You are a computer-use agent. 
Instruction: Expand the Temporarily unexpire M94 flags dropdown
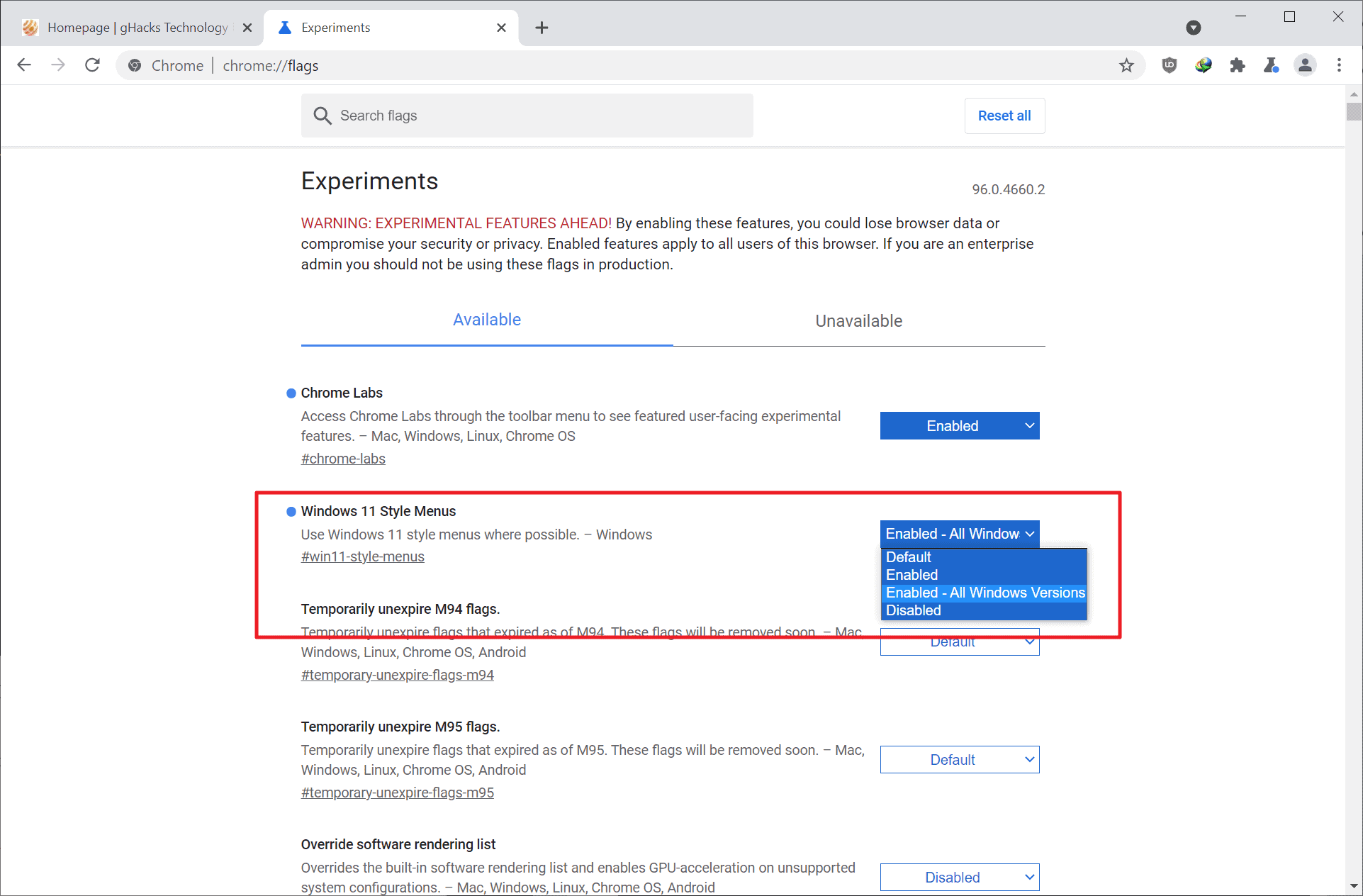(958, 641)
